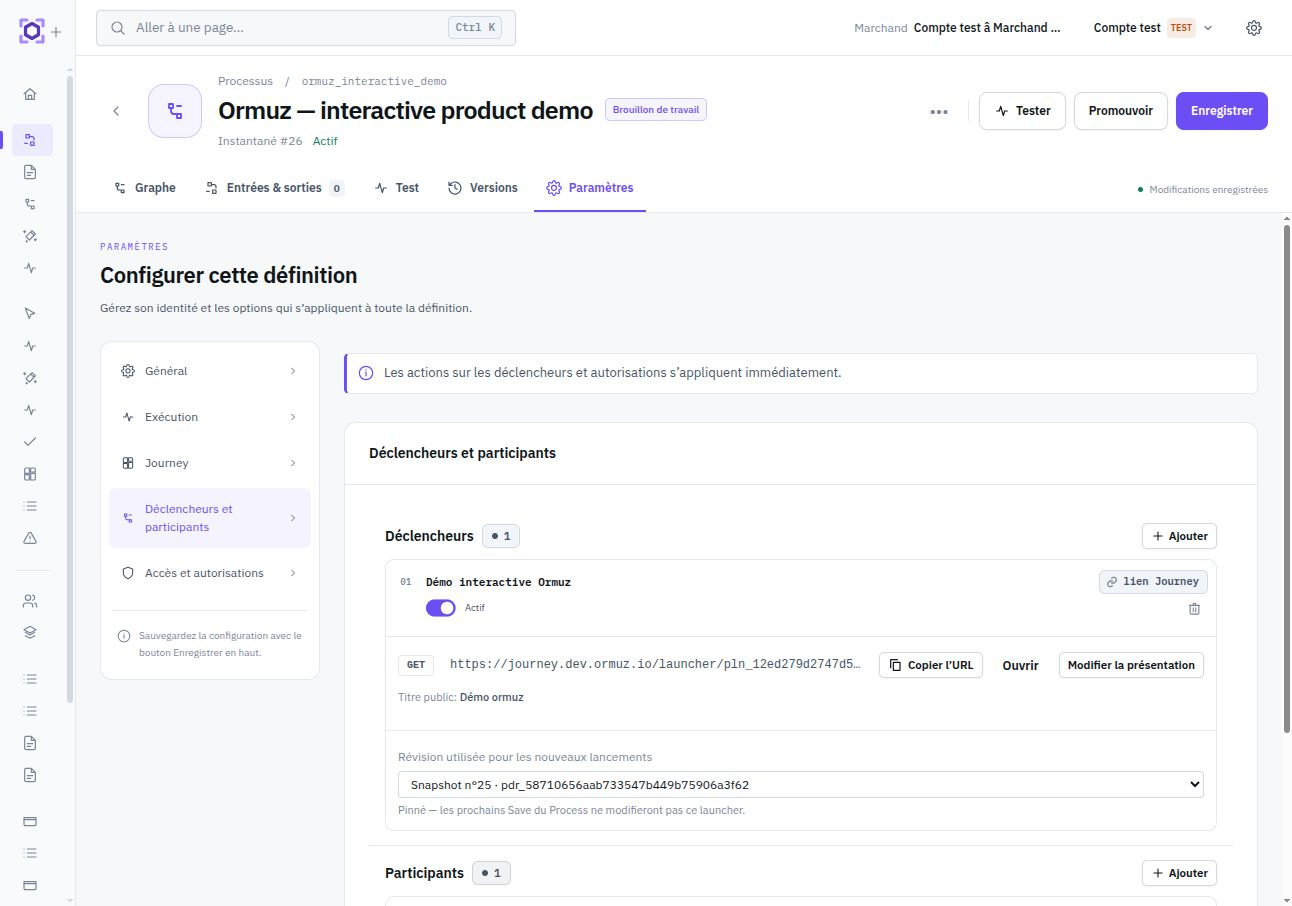Click the Promouvoir button
Screen dimensions: 1292x906
coord(1121,111)
